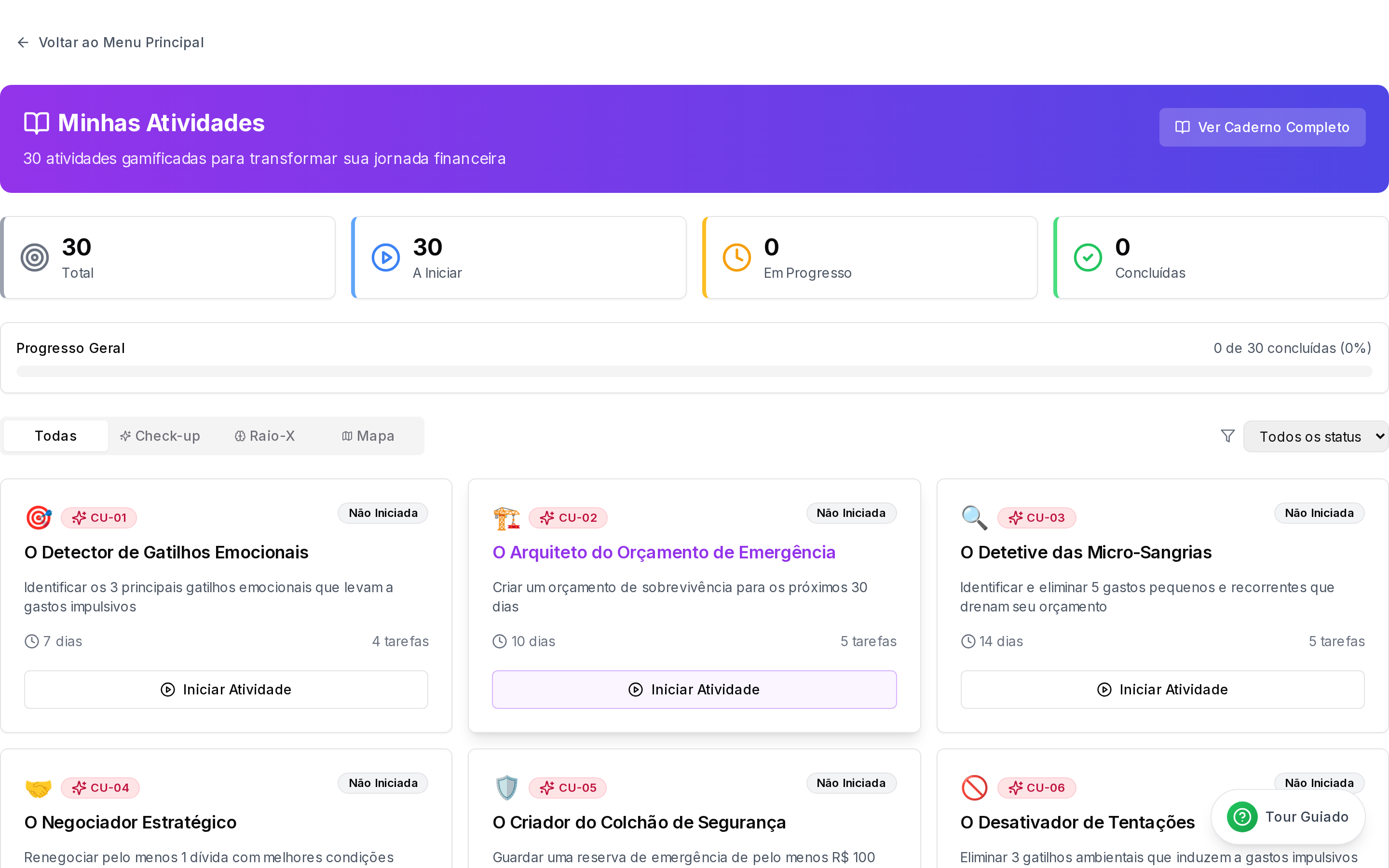Click the target icon in Total card
Screen dimensions: 1389x868
34,258
